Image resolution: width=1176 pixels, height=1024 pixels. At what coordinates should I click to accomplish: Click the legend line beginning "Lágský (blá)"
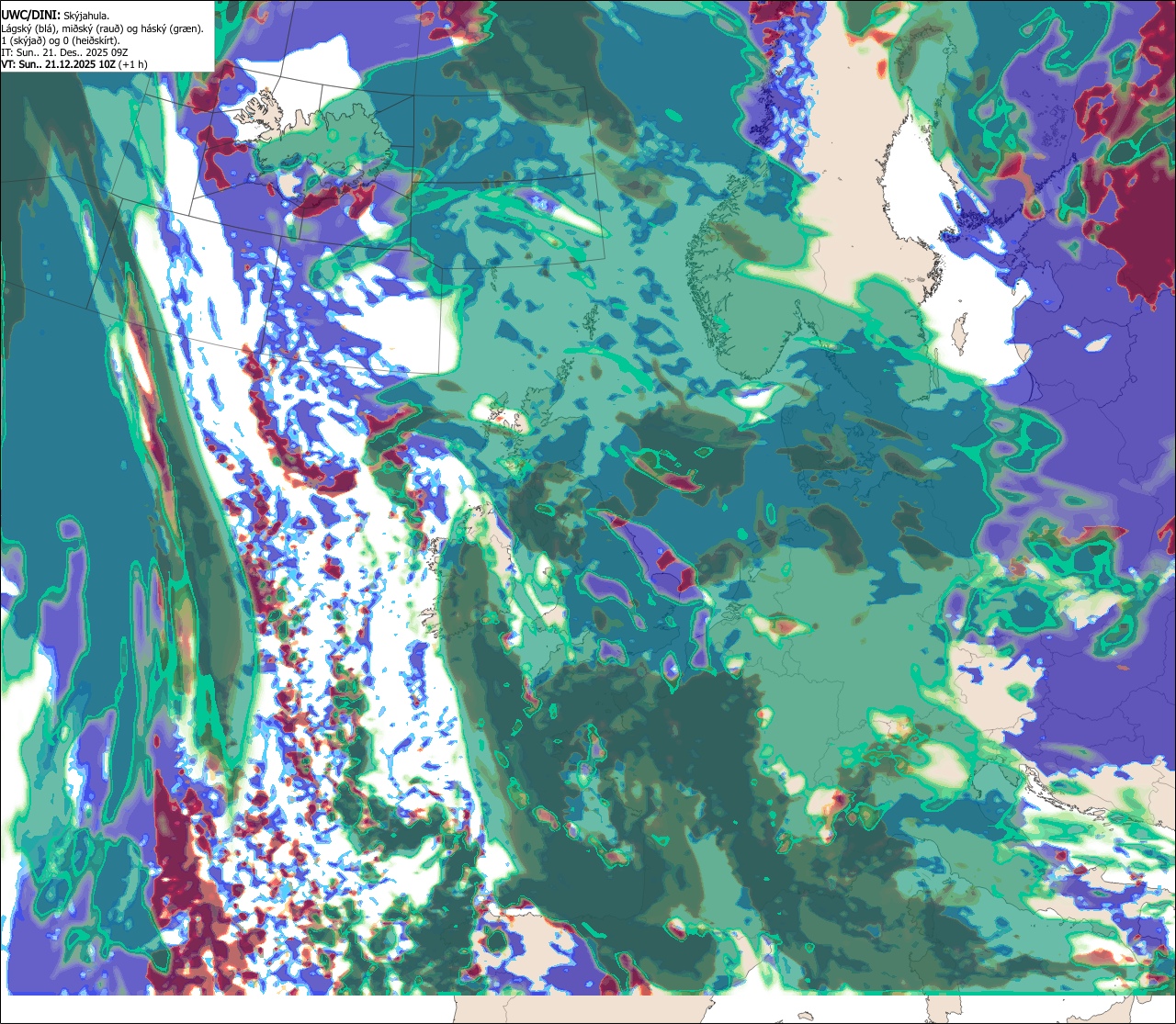coord(103,28)
